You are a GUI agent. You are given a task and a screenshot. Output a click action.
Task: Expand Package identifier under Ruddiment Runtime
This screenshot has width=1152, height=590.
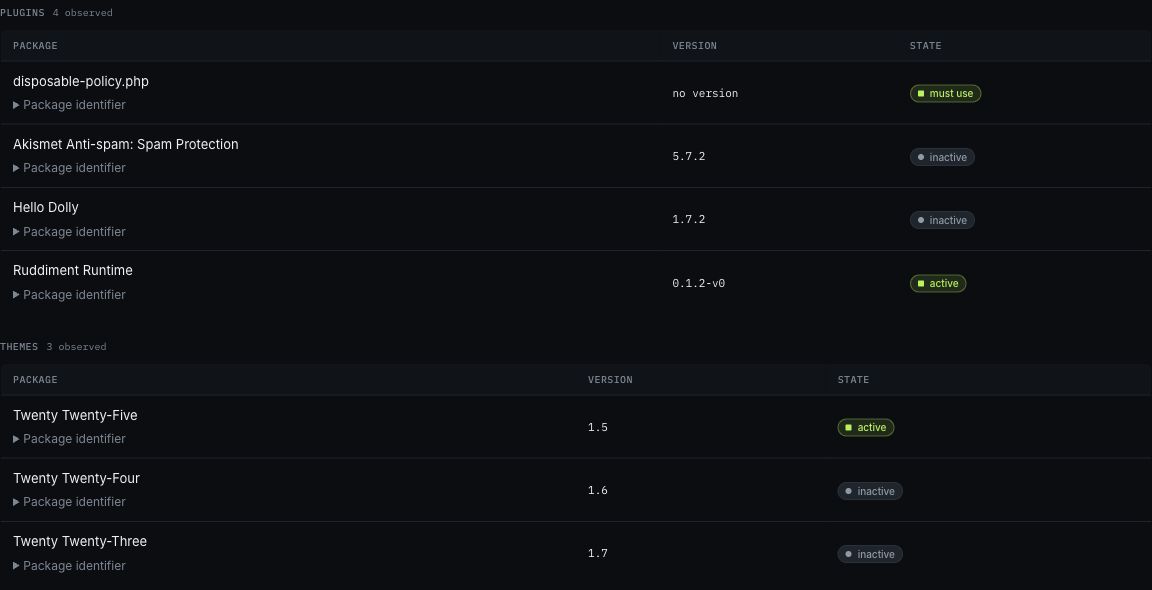(69, 295)
